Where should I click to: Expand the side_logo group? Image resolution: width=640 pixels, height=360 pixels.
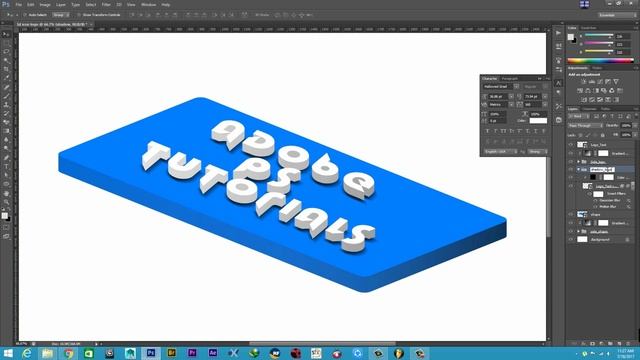578,162
